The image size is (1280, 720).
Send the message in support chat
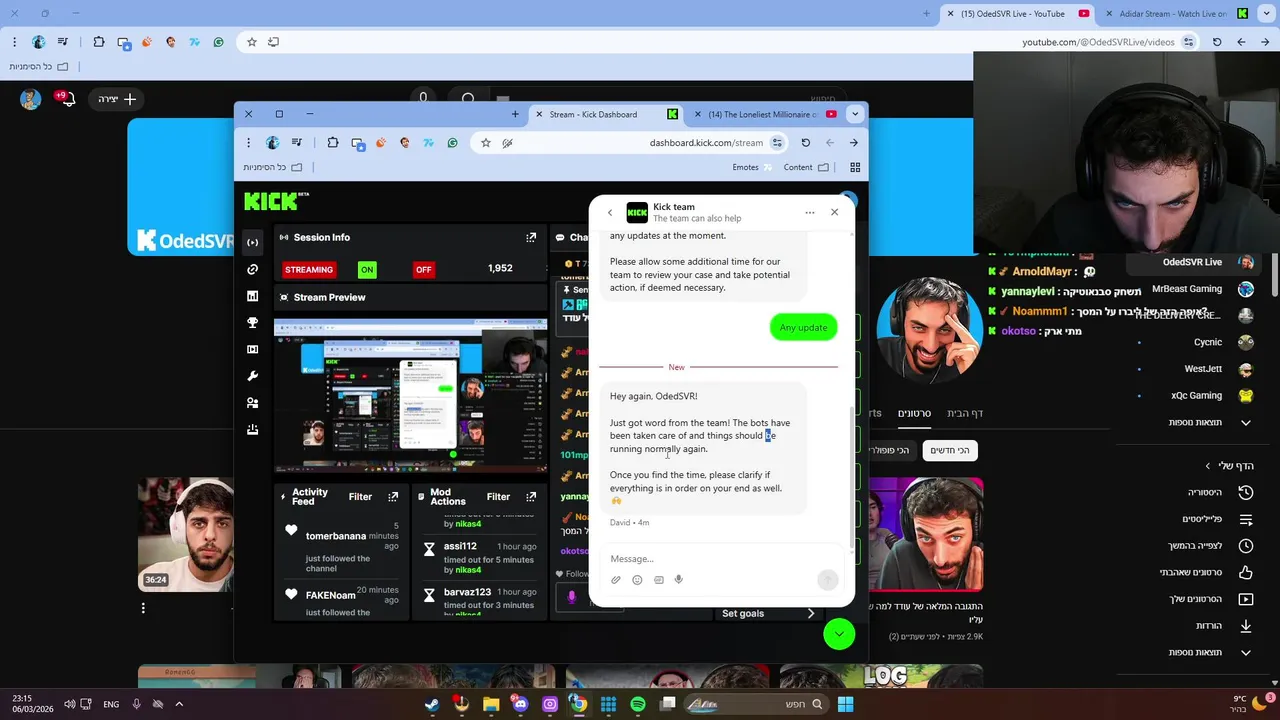(x=827, y=580)
